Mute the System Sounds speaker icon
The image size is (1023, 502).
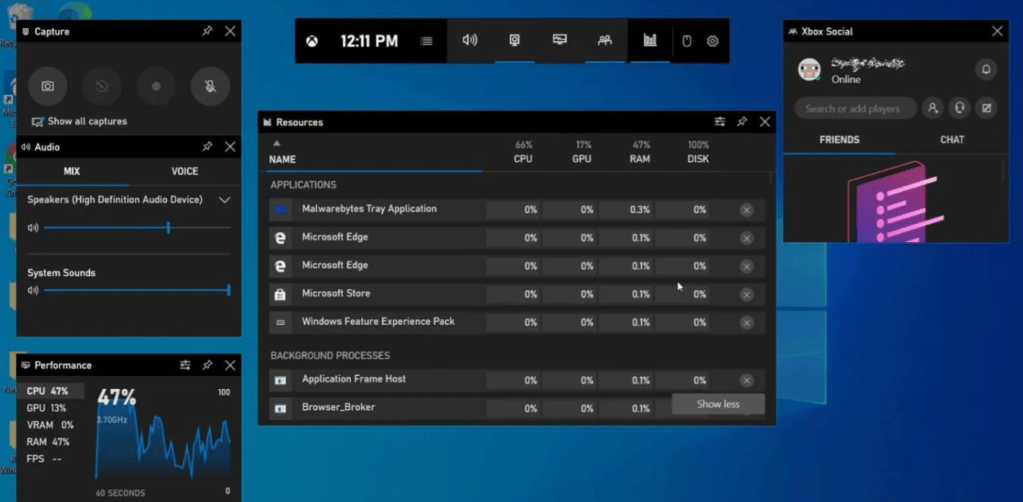click(x=33, y=290)
